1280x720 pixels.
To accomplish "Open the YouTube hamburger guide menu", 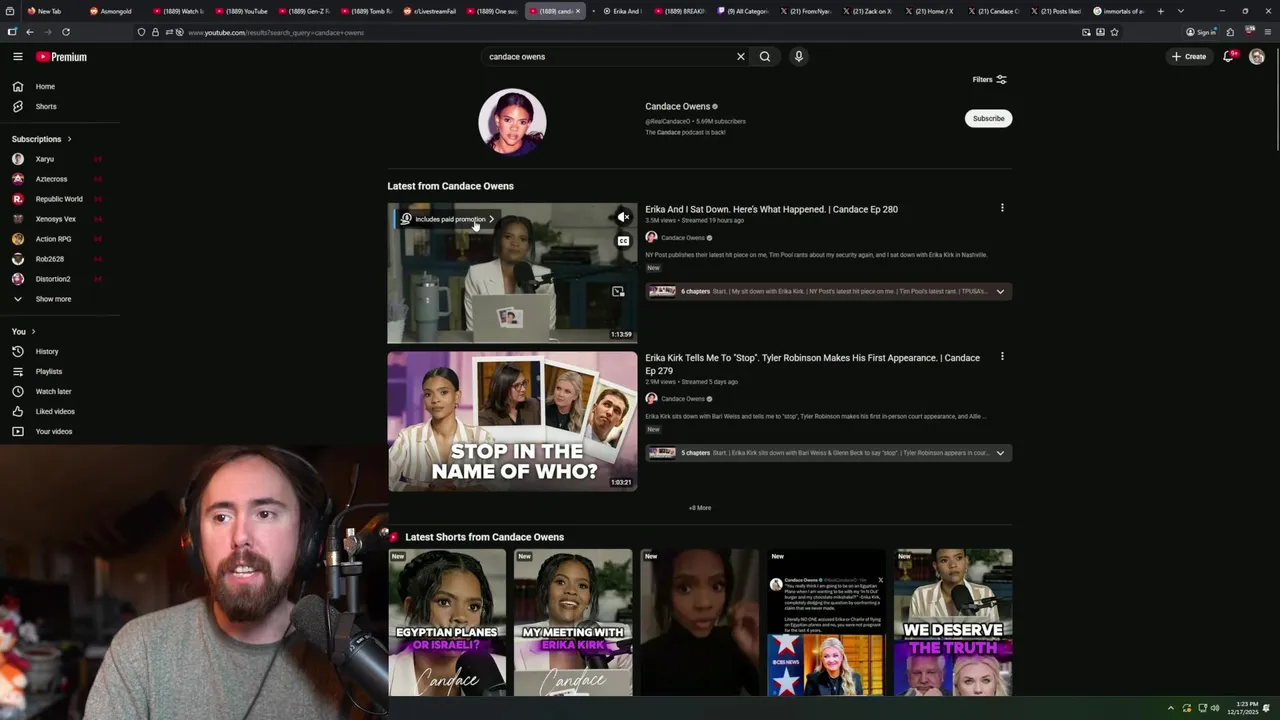I will point(18,57).
